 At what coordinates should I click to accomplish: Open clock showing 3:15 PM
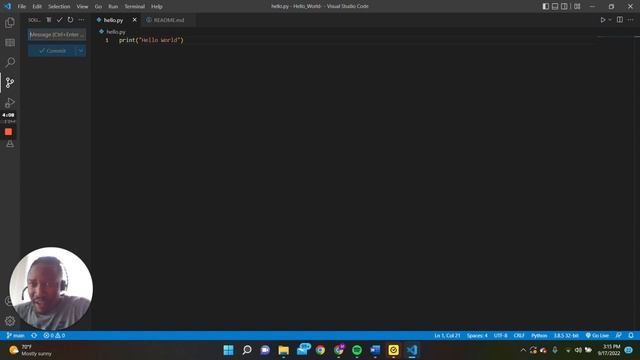point(609,350)
